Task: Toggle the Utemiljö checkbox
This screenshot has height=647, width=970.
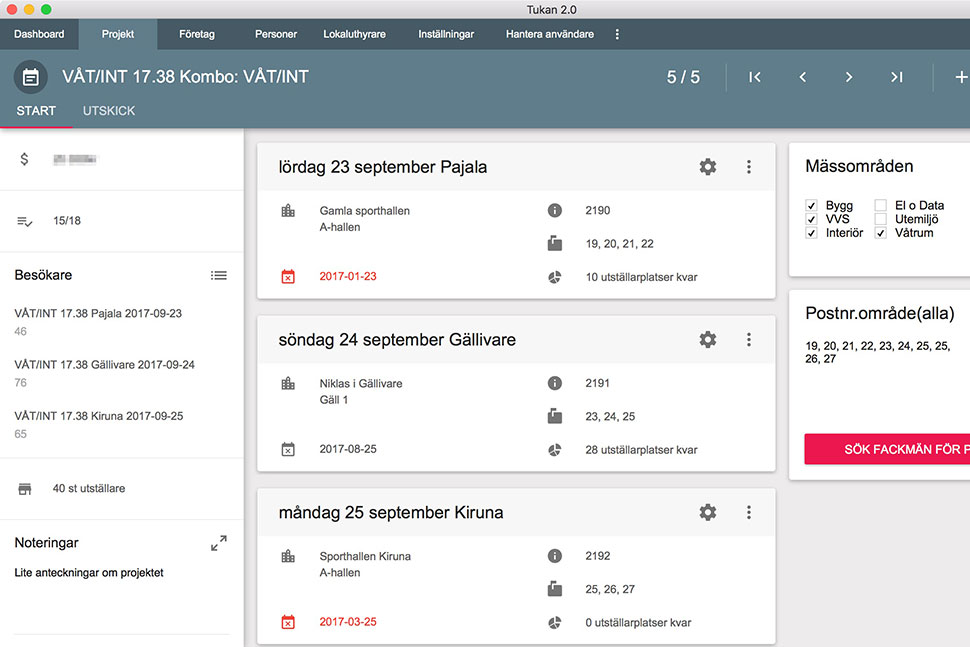Action: (x=881, y=219)
